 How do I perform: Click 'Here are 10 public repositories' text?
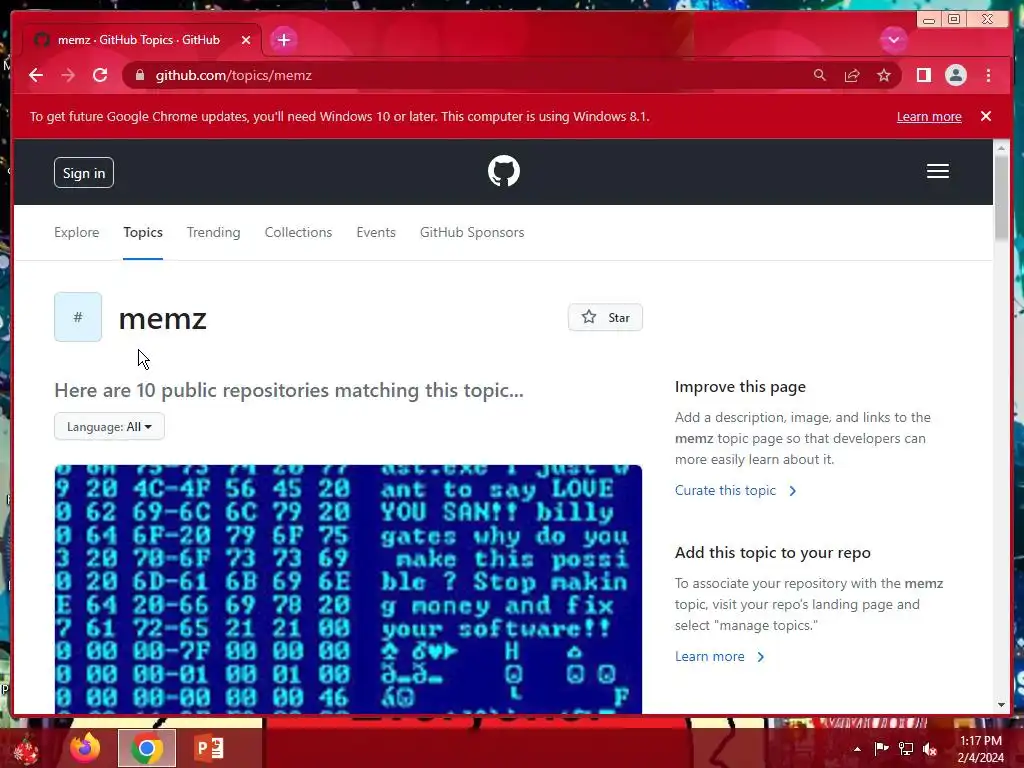coord(289,390)
